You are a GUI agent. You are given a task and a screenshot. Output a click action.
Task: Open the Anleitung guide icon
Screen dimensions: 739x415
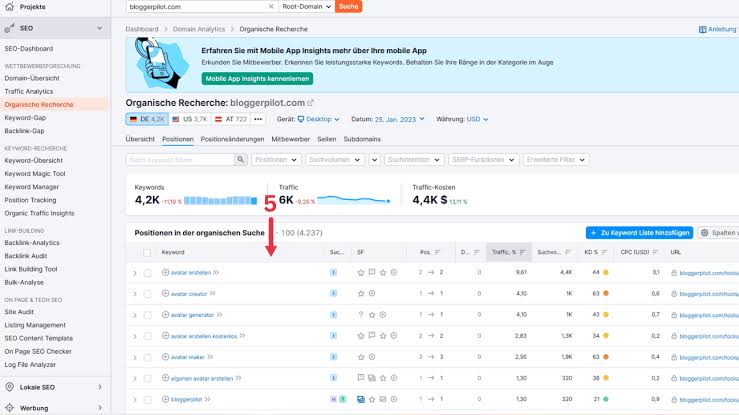click(x=702, y=29)
